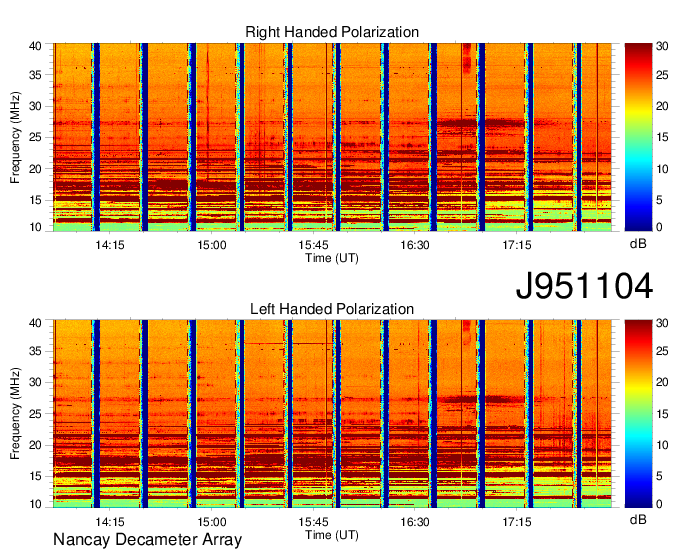This screenshot has width=680, height=552.
Task: Click the 15:00 tick label on upper plot
Action: [x=212, y=245]
